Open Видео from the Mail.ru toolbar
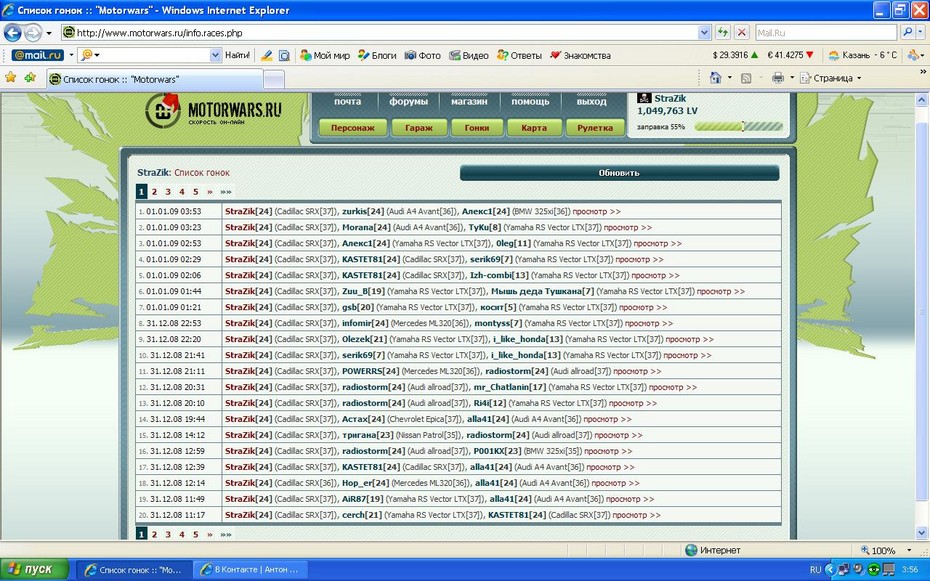The height and width of the screenshot is (581, 930). 469,55
